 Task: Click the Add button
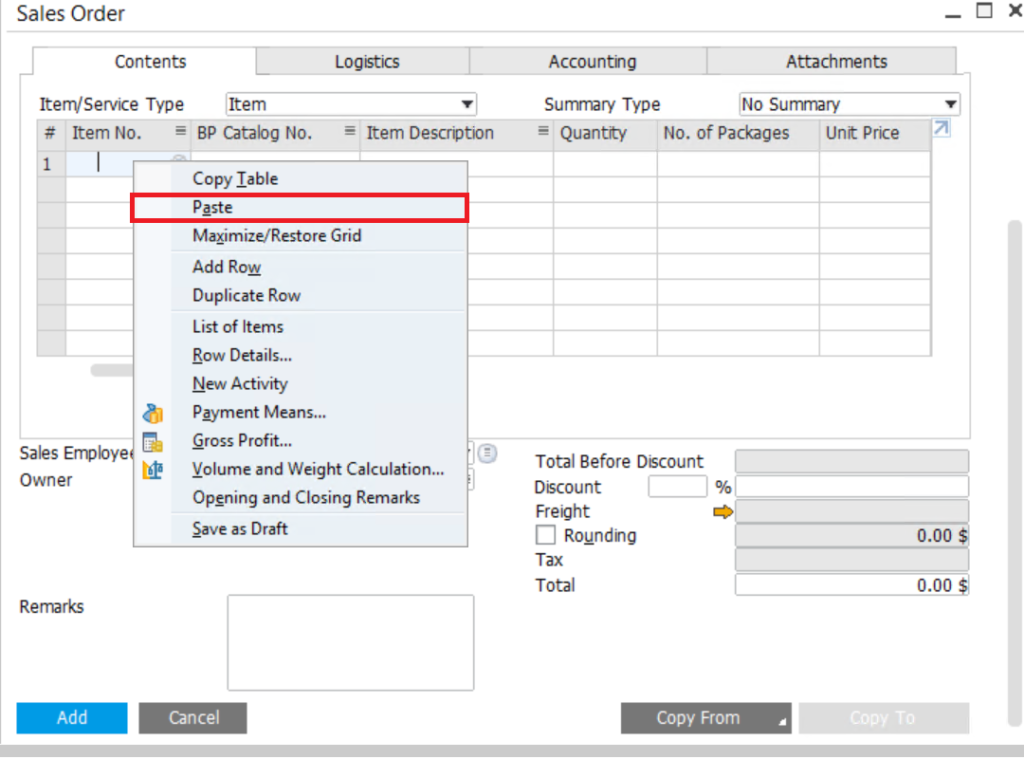pyautogui.click(x=71, y=718)
